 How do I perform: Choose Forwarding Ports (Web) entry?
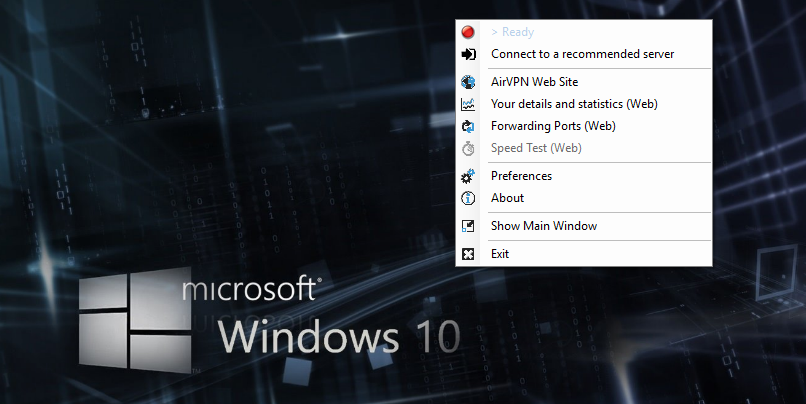[x=584, y=126]
